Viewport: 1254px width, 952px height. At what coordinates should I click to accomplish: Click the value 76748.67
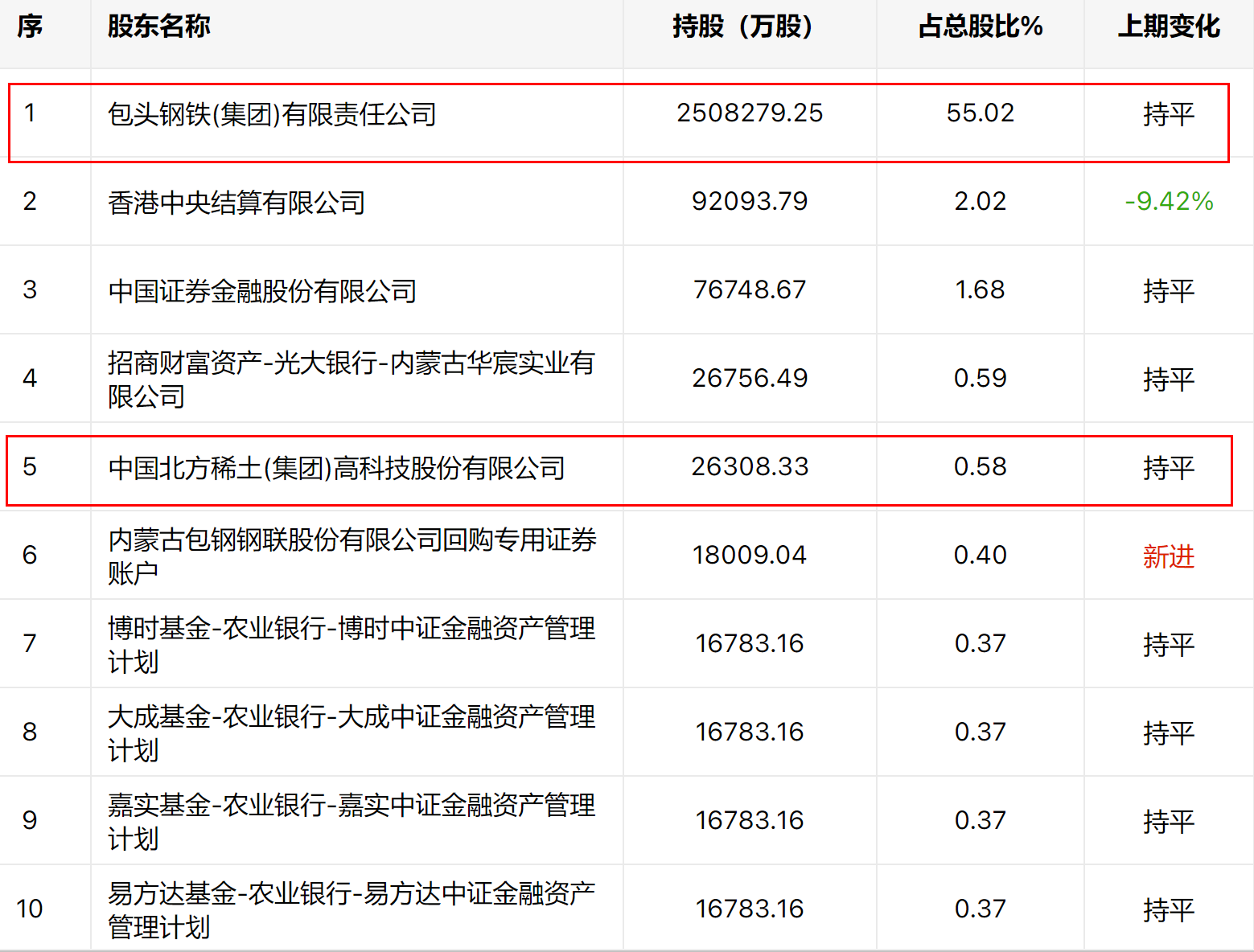[750, 289]
